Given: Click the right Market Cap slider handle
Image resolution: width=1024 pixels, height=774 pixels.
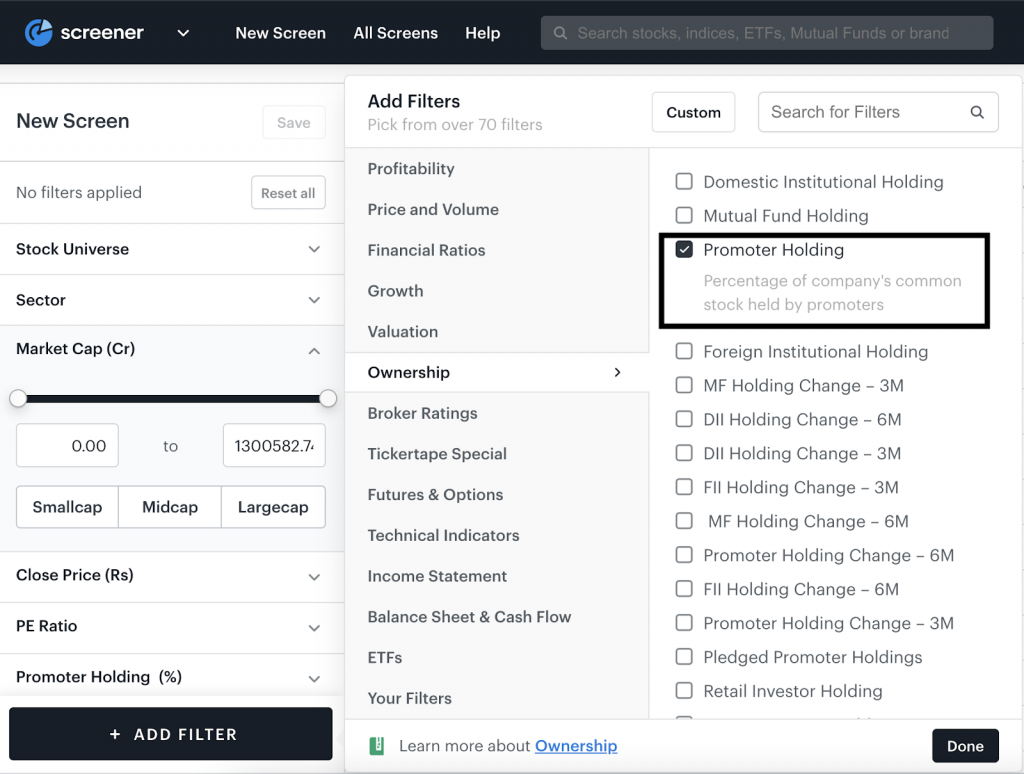Looking at the screenshot, I should pyautogui.click(x=328, y=398).
